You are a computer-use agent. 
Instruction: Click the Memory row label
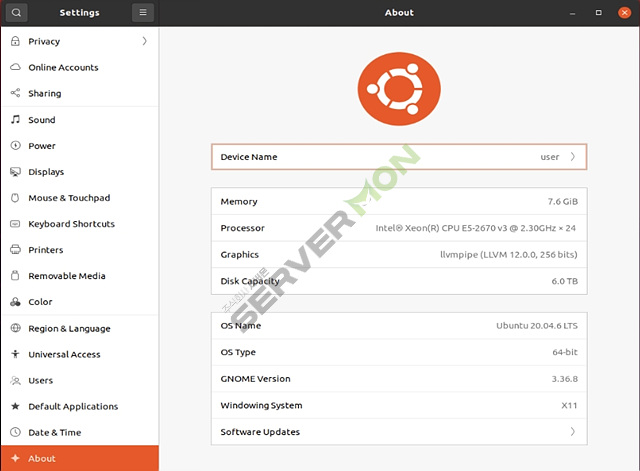coord(239,202)
